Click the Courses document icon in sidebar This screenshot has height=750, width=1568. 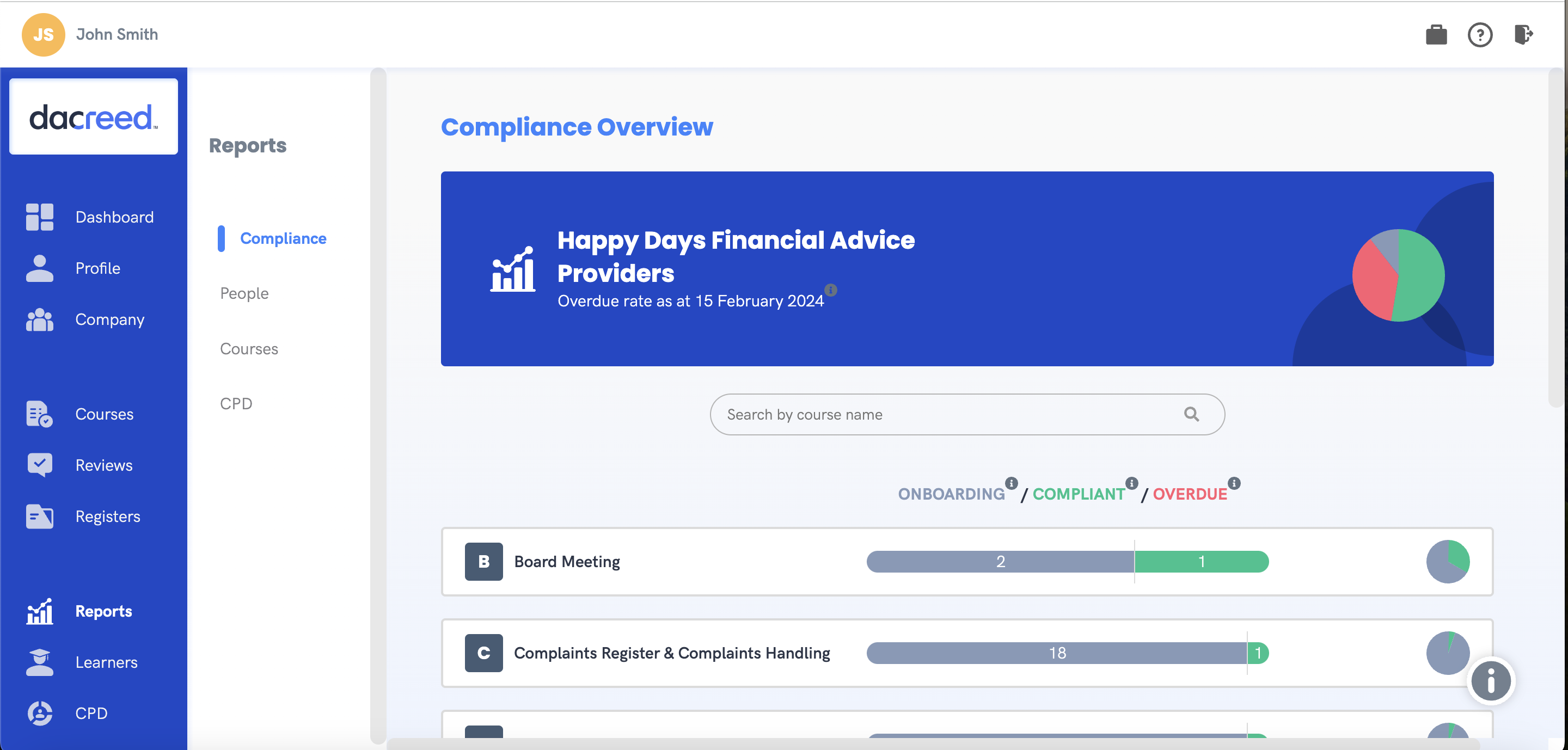coord(40,414)
